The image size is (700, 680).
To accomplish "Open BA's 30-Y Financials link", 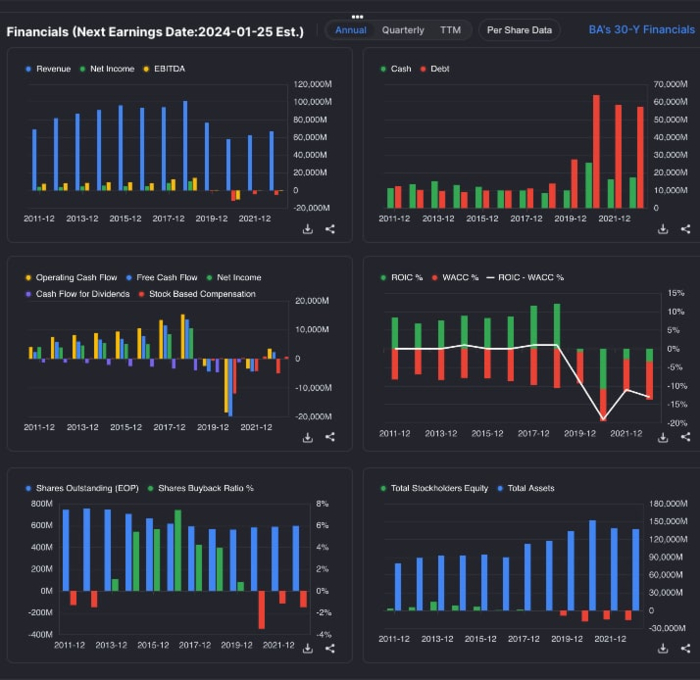I will pyautogui.click(x=641, y=30).
